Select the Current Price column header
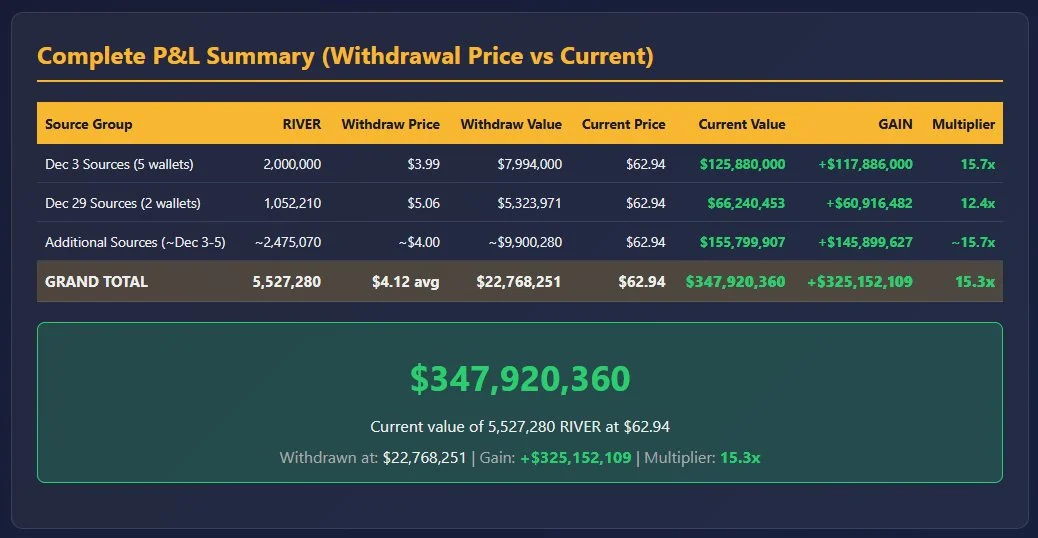The width and height of the screenshot is (1038, 538). tap(623, 124)
